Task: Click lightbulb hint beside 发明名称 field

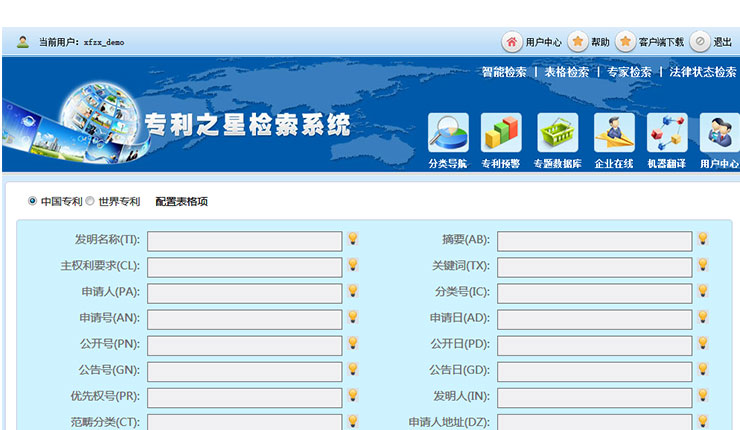Action: pos(352,239)
